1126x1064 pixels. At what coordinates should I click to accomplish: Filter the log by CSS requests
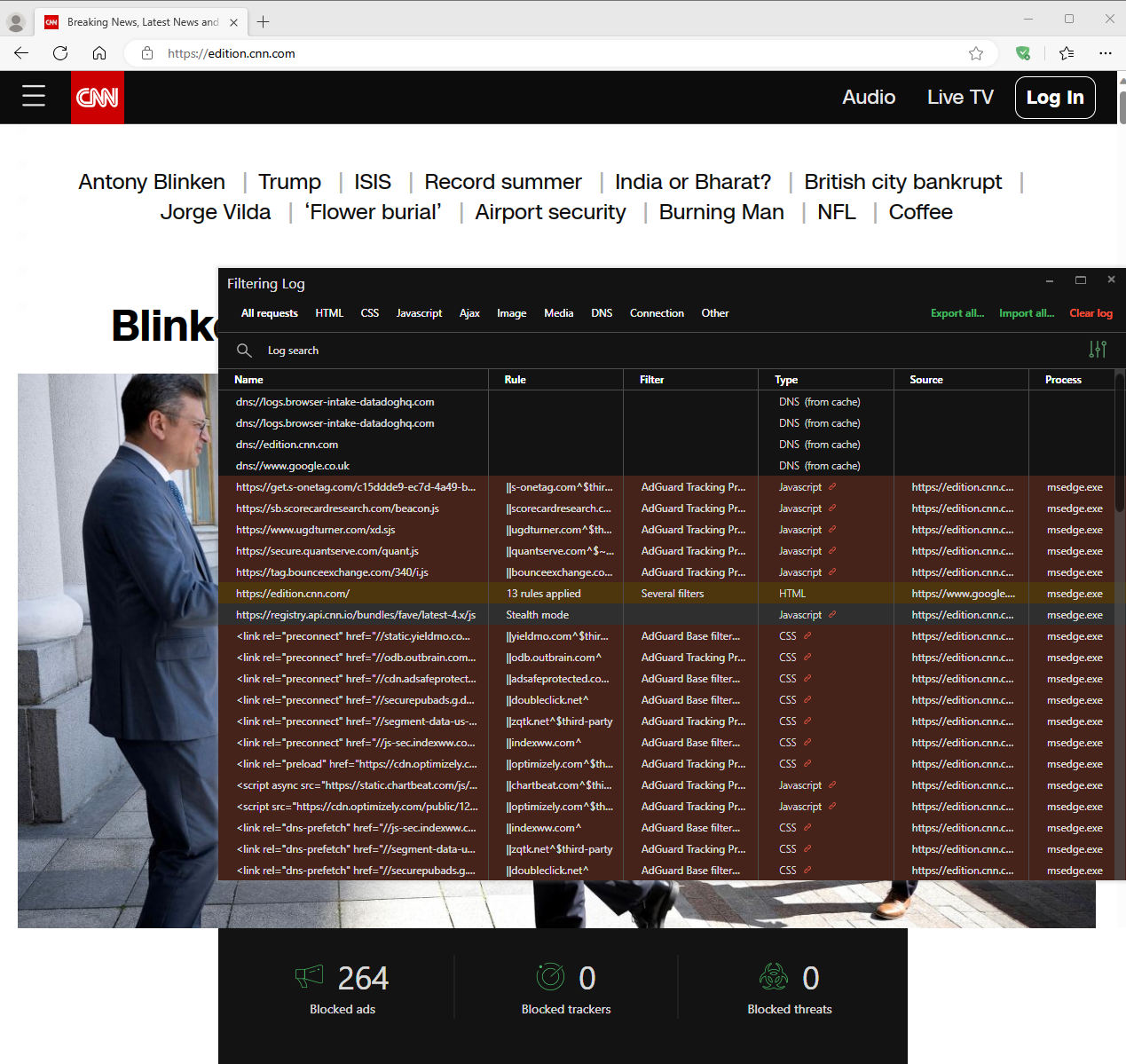tap(370, 313)
